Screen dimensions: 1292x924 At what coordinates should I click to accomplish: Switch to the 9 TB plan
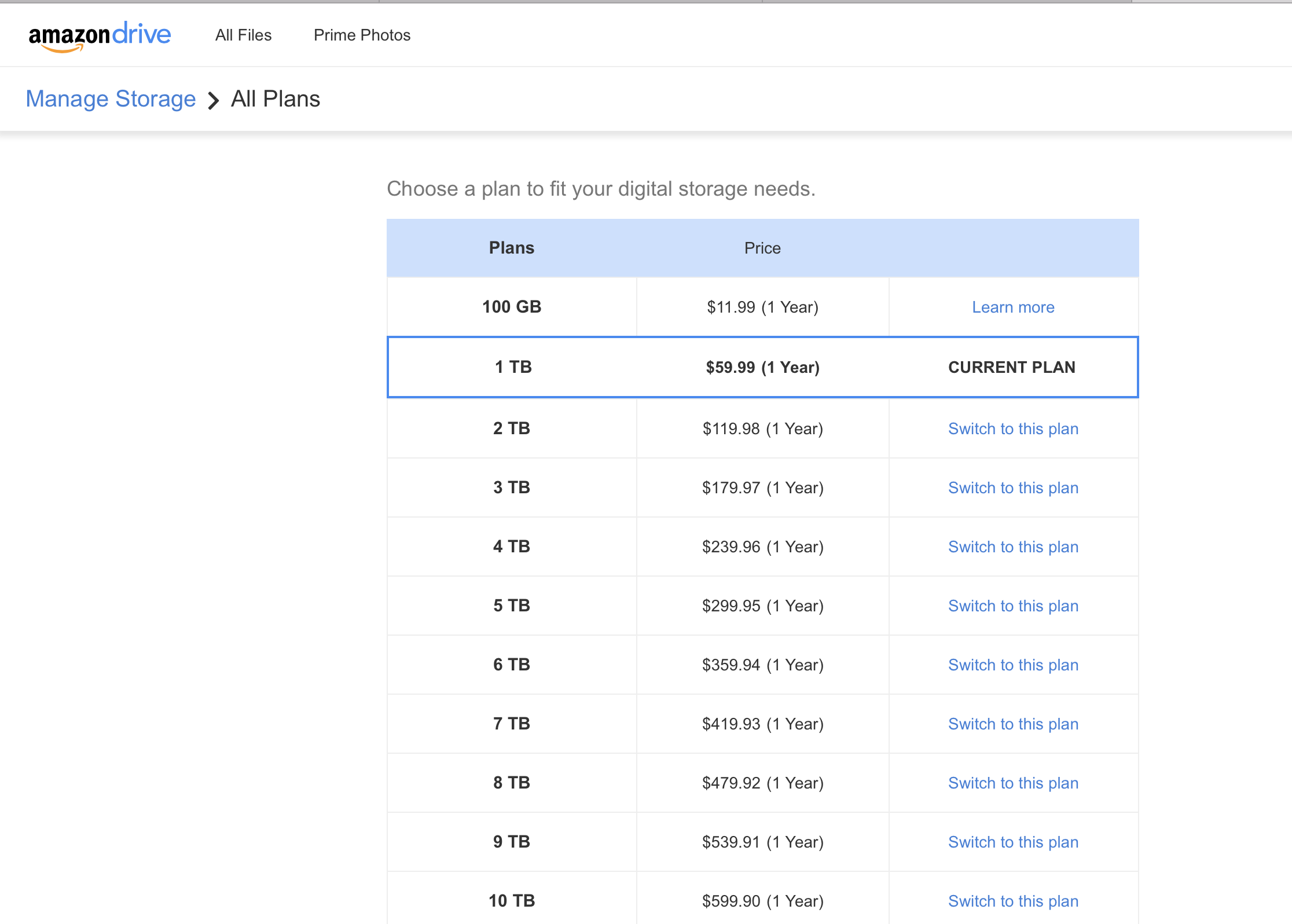click(x=1012, y=842)
